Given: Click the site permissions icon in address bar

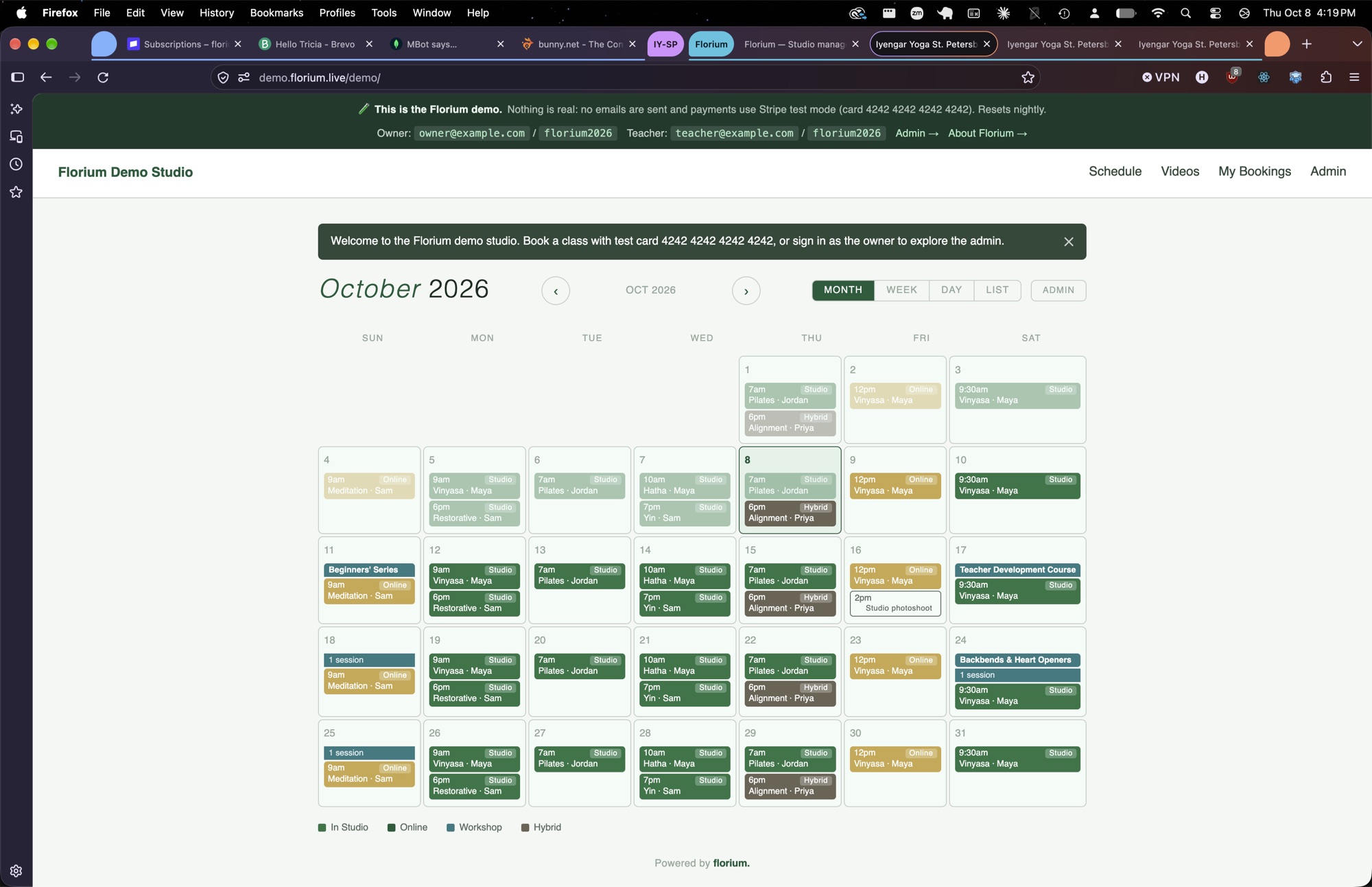Looking at the screenshot, I should pyautogui.click(x=244, y=78).
